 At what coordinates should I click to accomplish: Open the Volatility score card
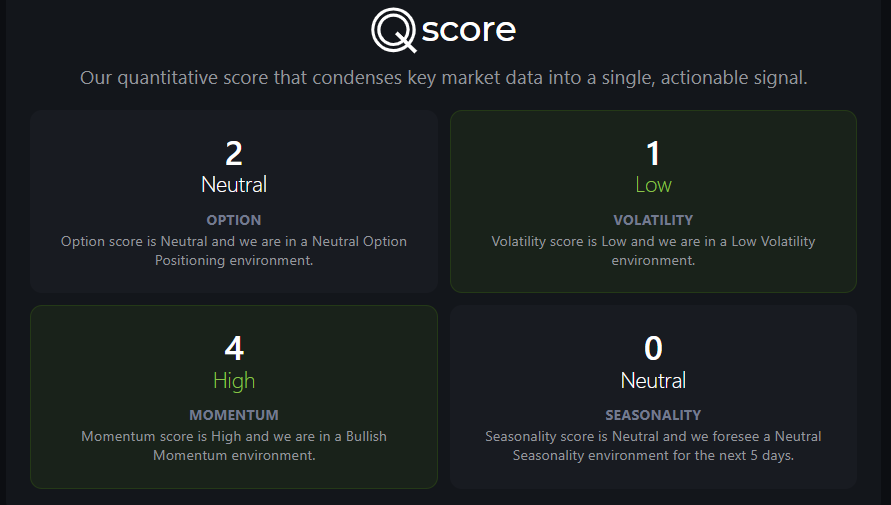(653, 201)
